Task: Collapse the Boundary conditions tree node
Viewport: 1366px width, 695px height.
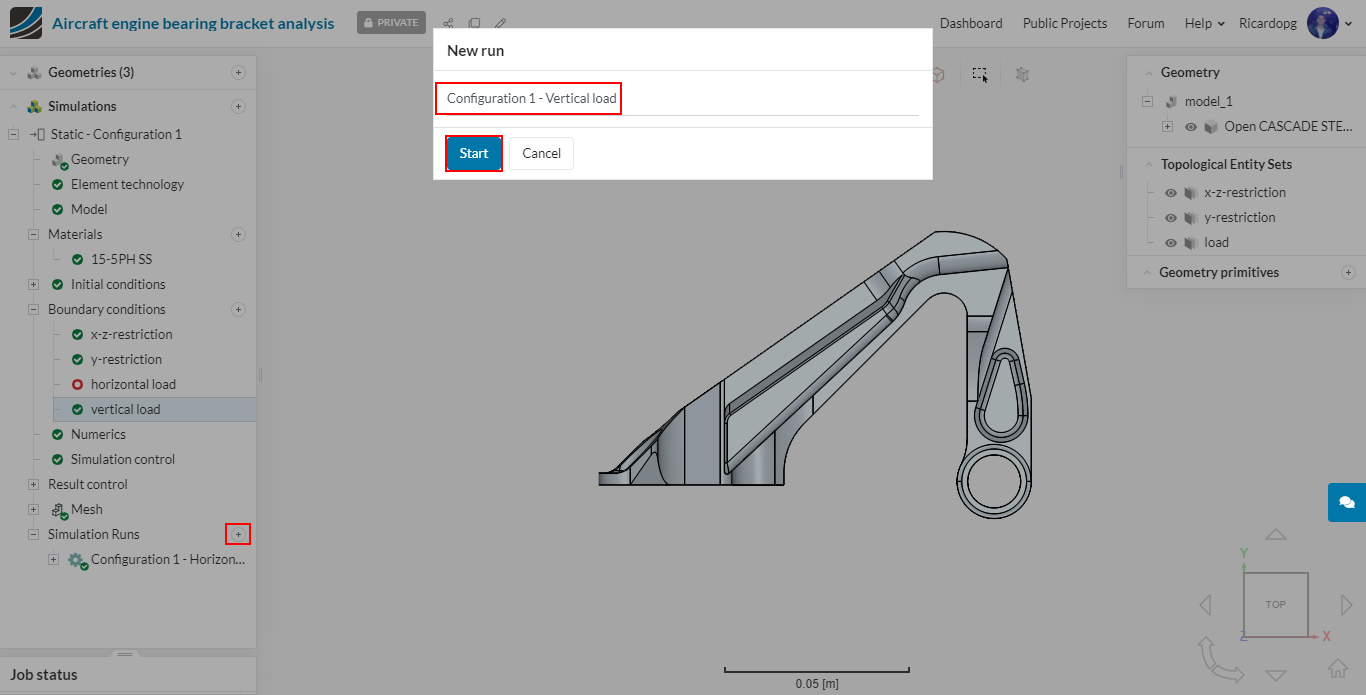Action: (x=33, y=309)
